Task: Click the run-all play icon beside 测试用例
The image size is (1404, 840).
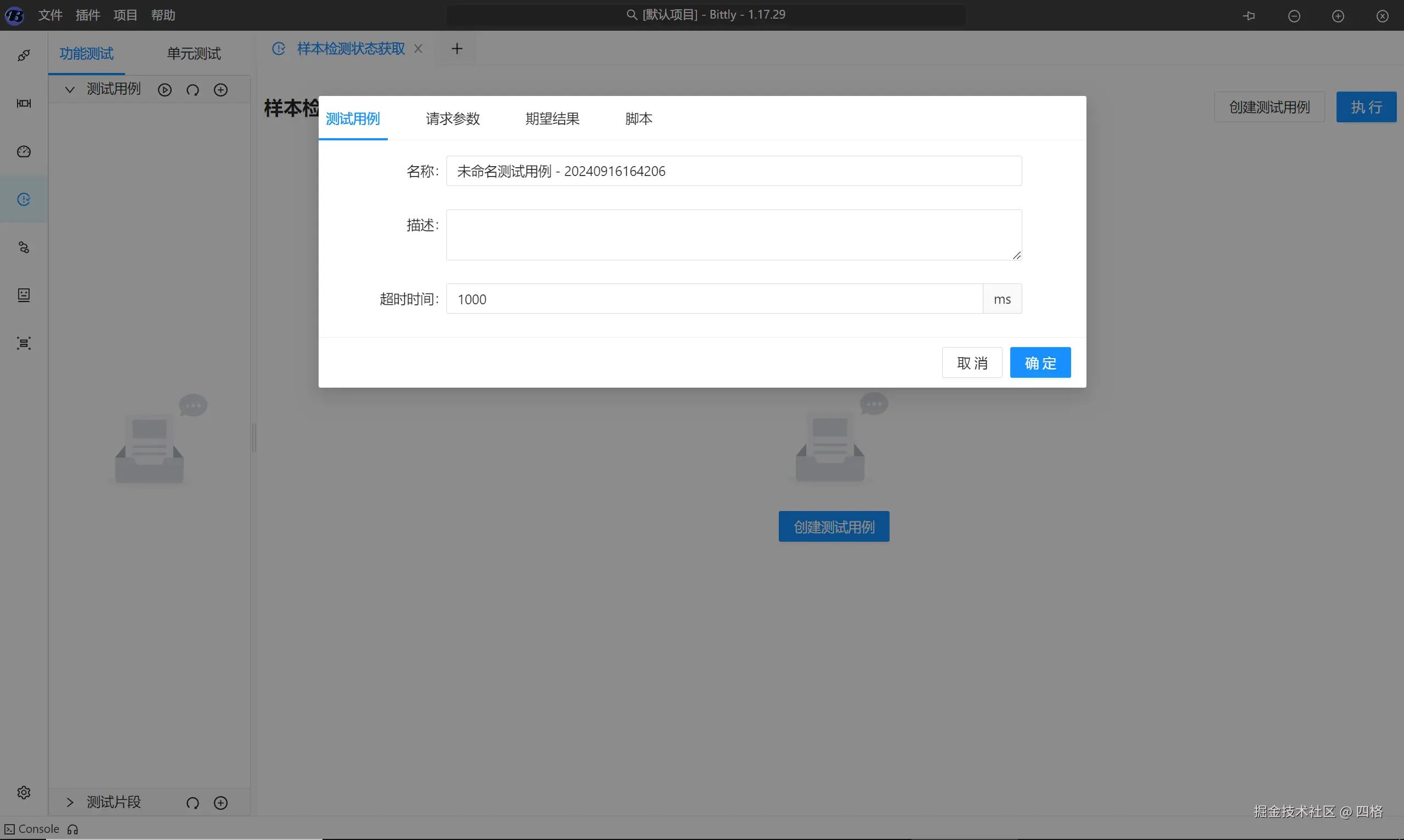Action: coord(165,90)
